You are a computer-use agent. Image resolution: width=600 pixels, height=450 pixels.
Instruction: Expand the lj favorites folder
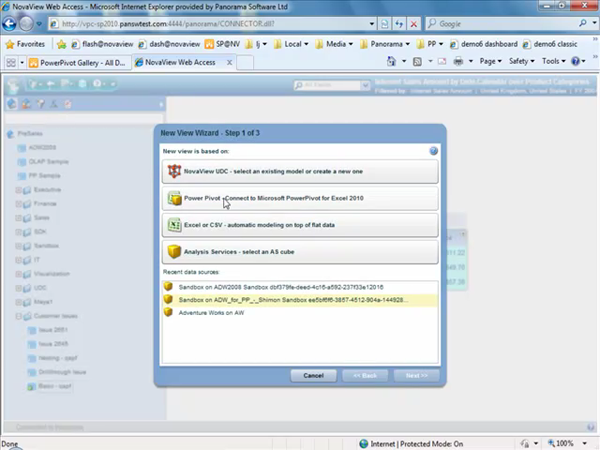click(256, 44)
